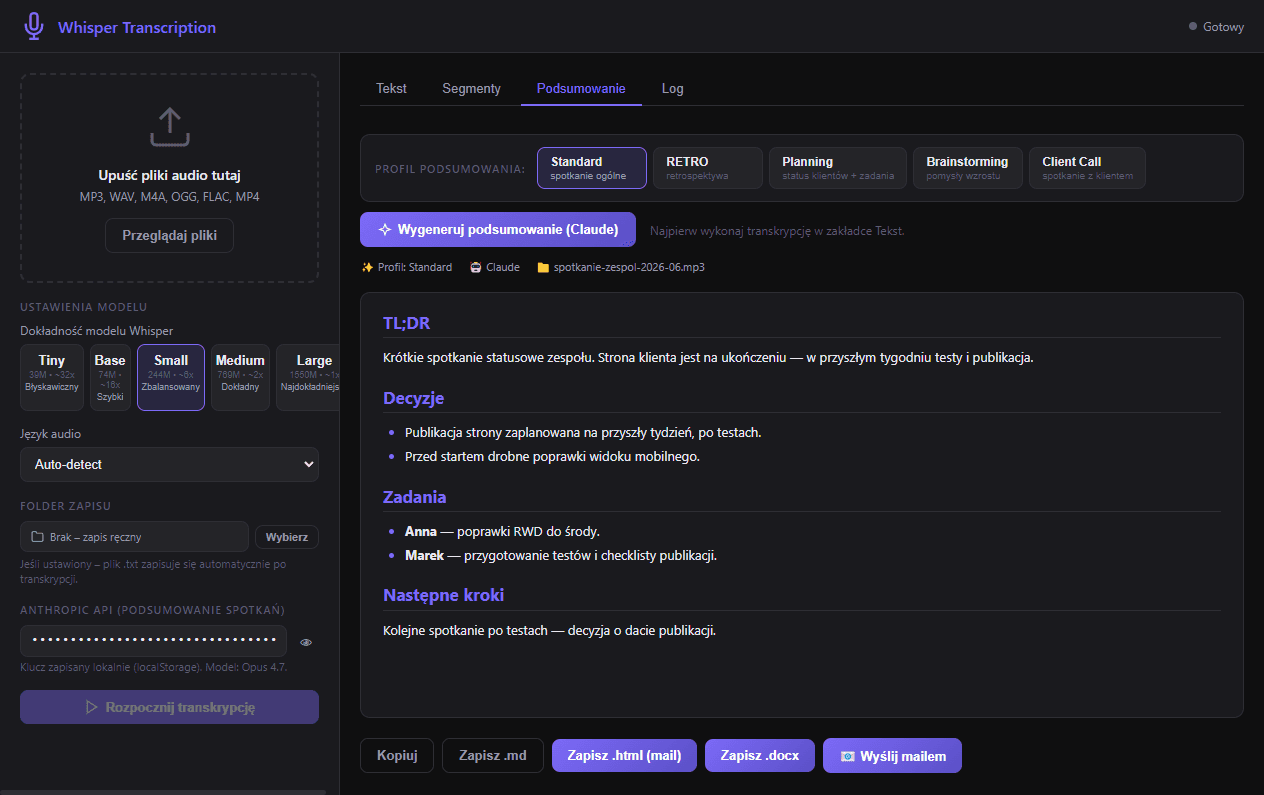Open the Podsumowanie tab
Viewport: 1264px width, 795px height.
tap(581, 88)
